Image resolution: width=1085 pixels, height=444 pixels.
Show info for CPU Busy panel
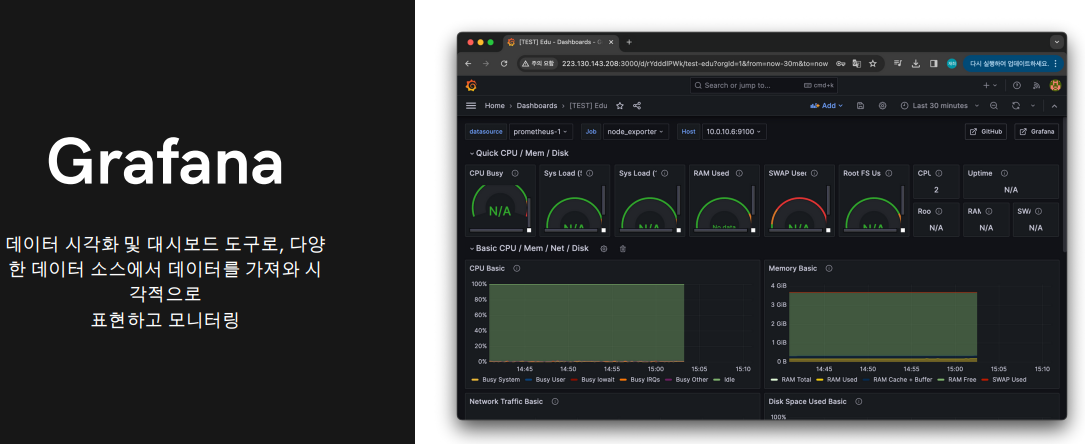point(515,174)
